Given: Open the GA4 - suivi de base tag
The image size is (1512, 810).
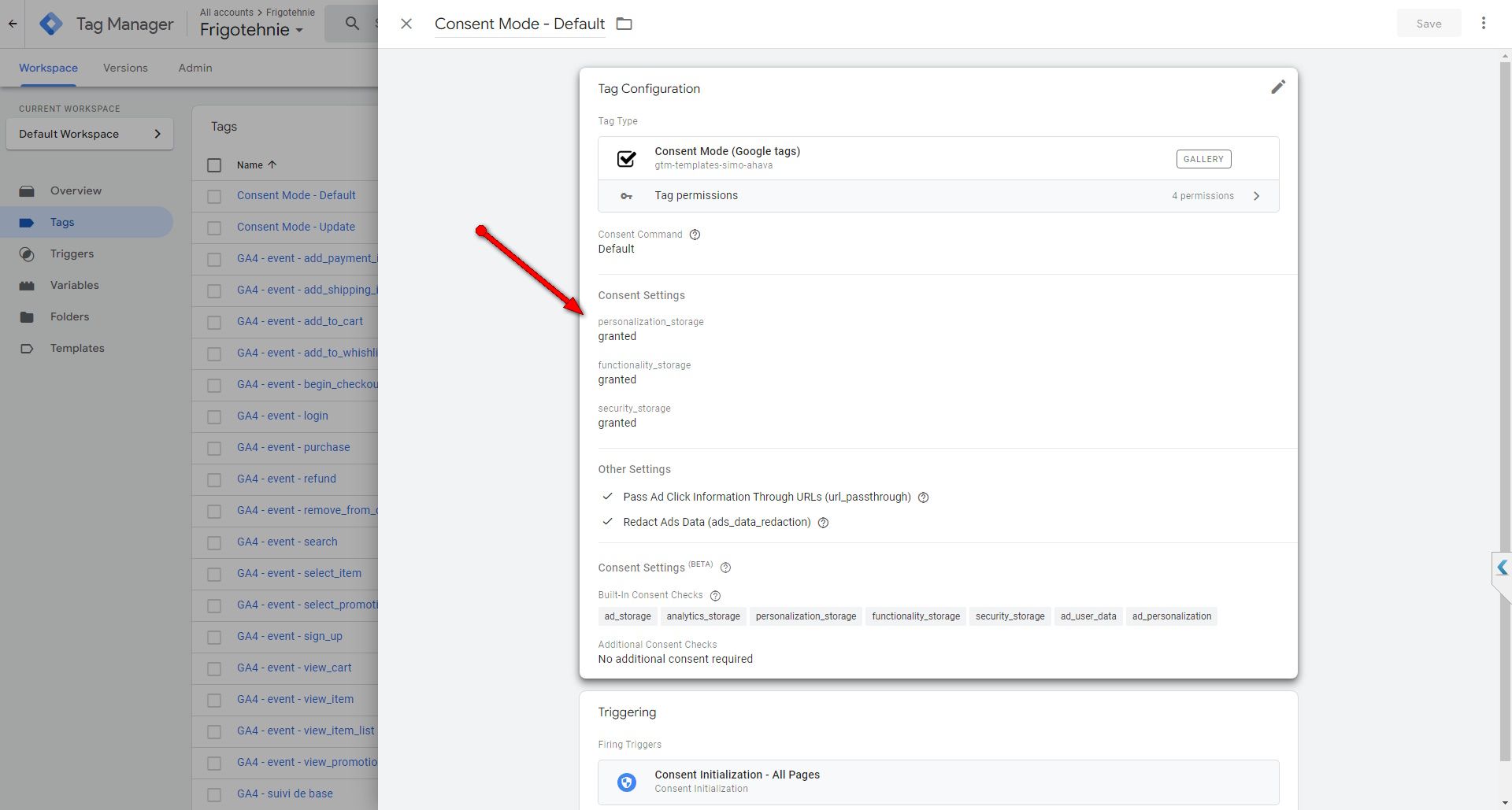Looking at the screenshot, I should [285, 793].
